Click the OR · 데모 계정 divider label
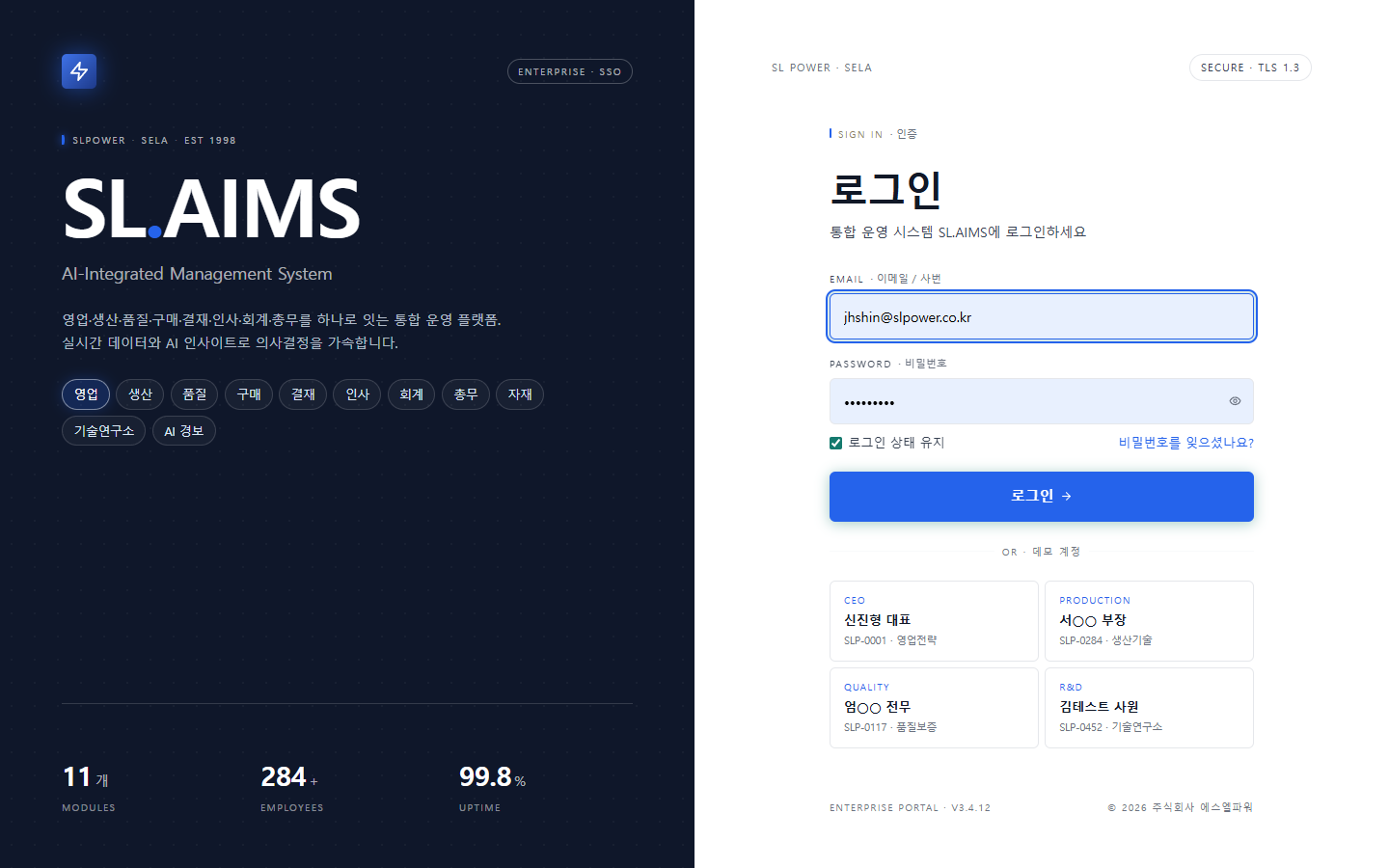The image size is (1389, 868). pos(1041,552)
